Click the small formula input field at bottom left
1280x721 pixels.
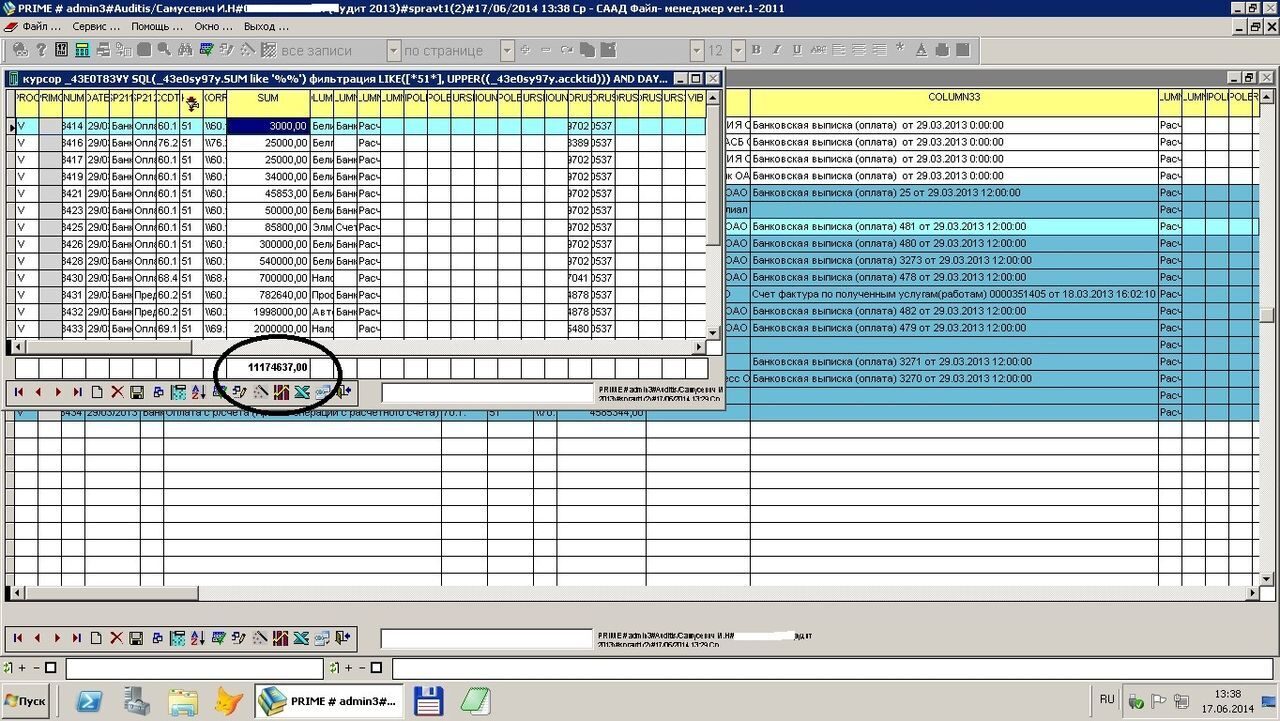194,668
